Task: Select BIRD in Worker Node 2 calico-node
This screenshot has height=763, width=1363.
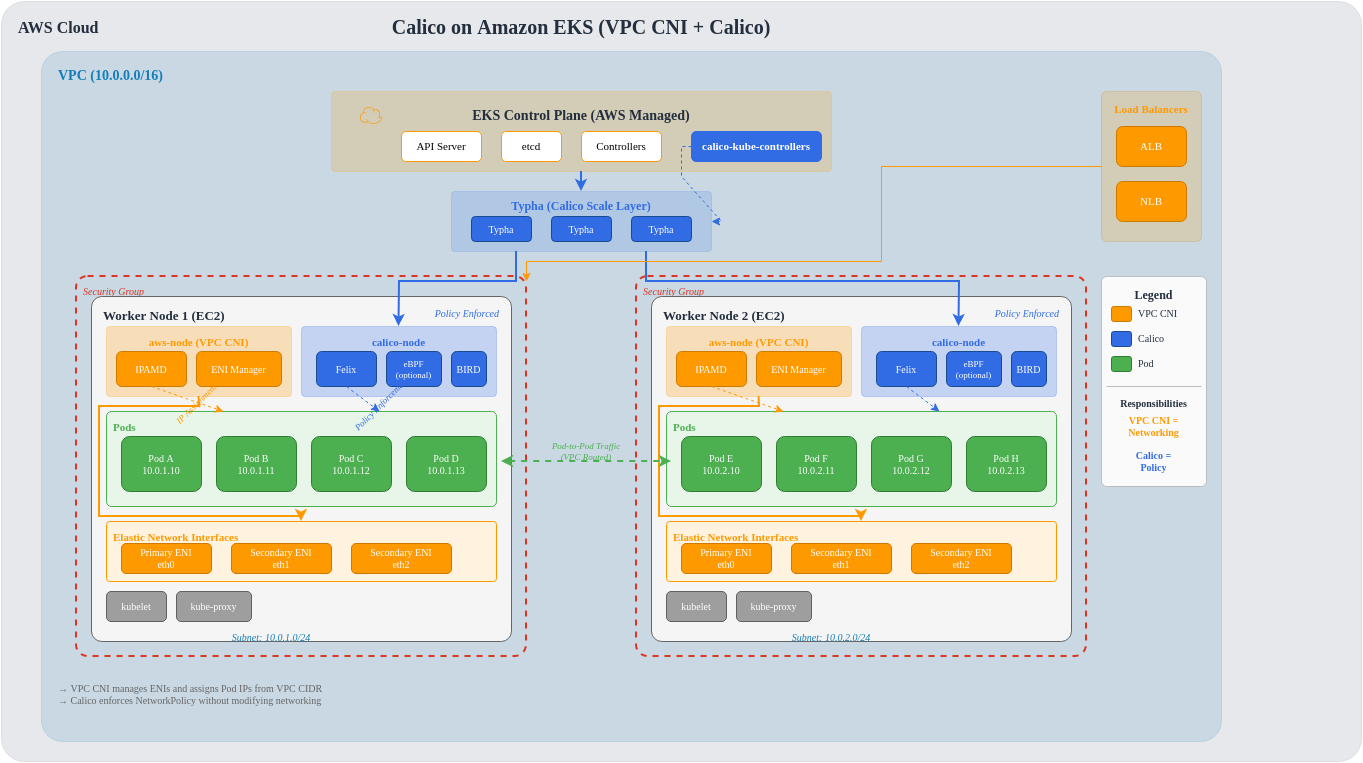Action: 1029,369
